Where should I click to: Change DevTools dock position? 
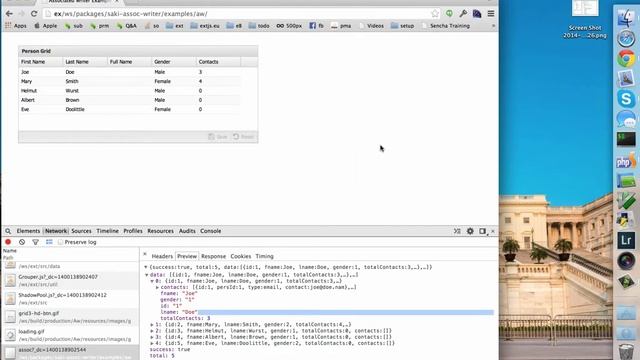[x=482, y=231]
